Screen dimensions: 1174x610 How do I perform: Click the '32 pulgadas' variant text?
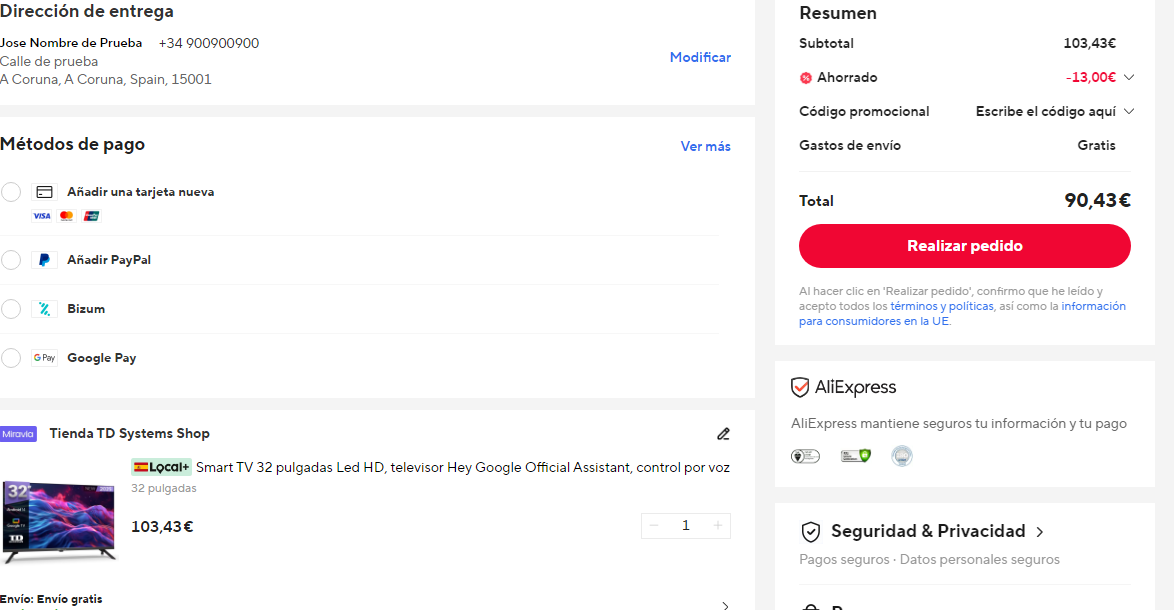click(x=164, y=488)
